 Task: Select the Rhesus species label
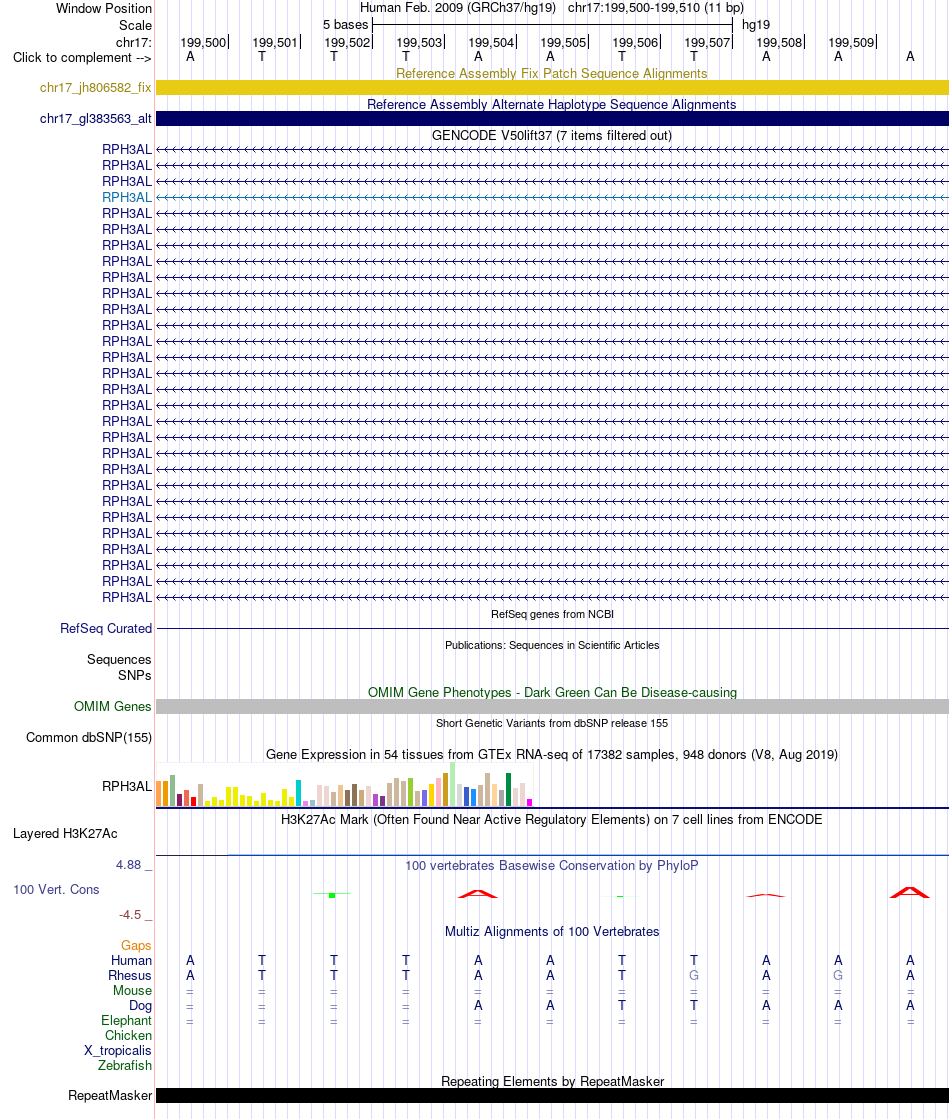tap(130, 976)
